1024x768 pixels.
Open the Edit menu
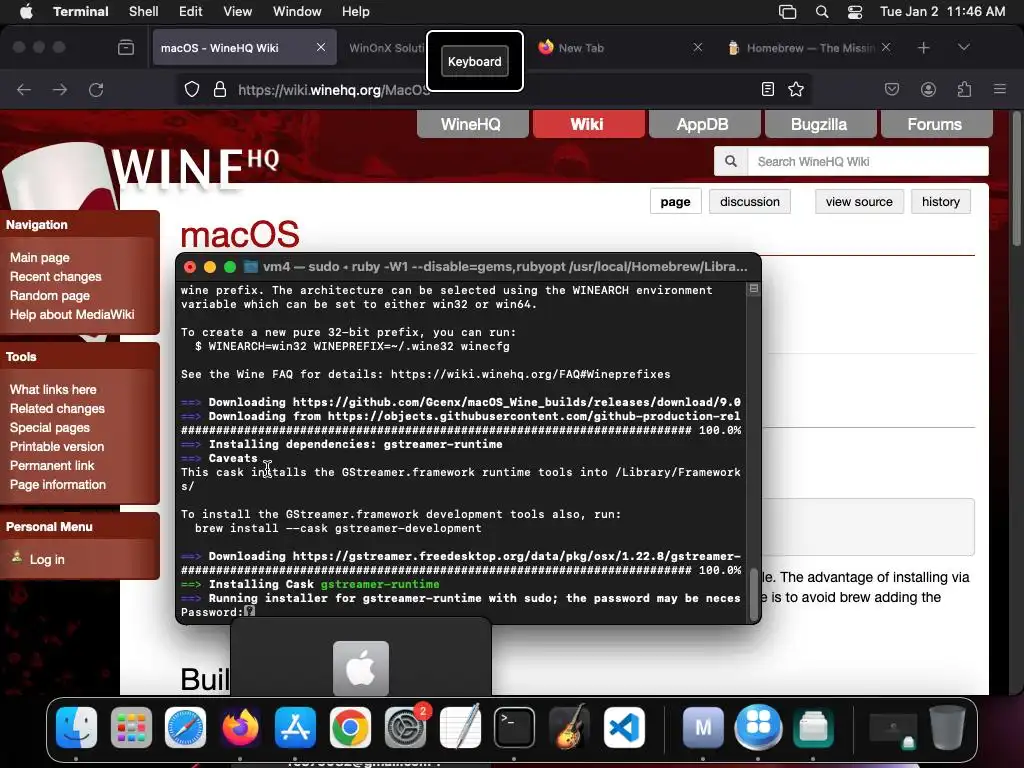coord(191,12)
